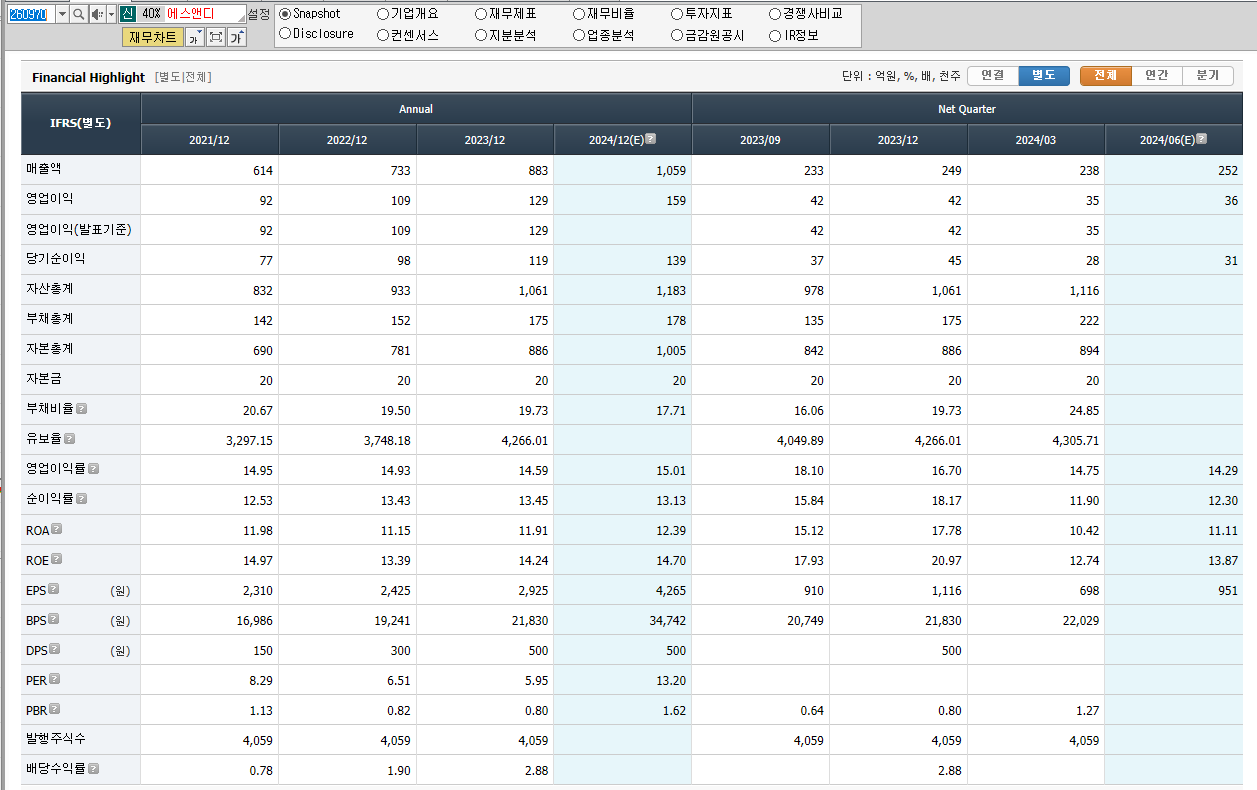Select the 기업개요 radio button
The width and height of the screenshot is (1257, 790).
click(x=383, y=14)
